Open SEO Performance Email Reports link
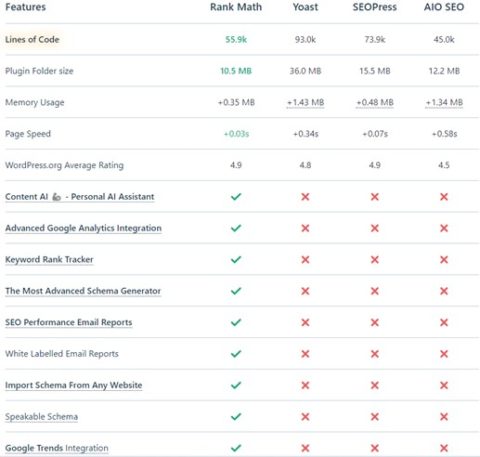This screenshot has height=457, width=480. (69, 322)
